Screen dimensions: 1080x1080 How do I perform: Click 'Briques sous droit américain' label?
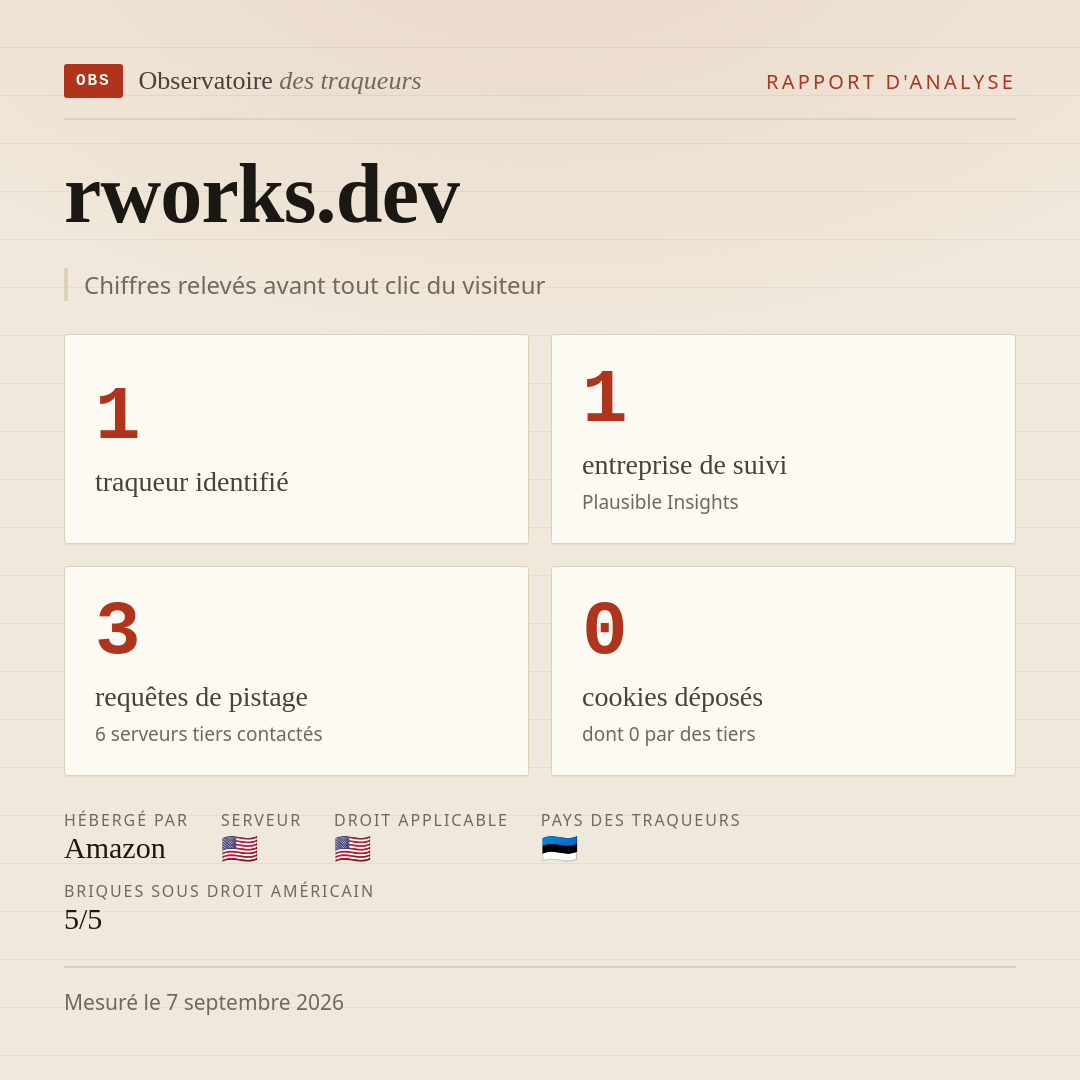point(219,891)
